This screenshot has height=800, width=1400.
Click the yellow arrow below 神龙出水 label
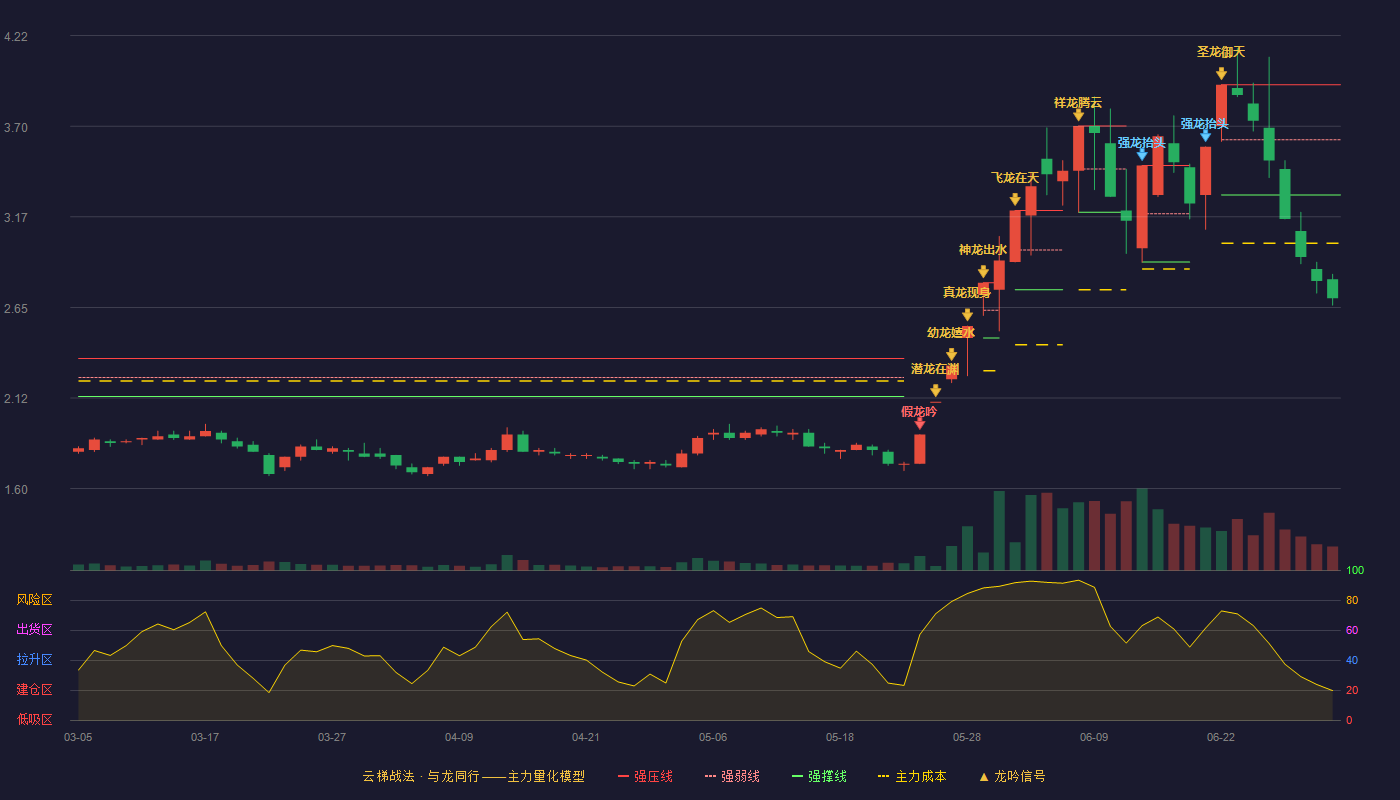983,272
